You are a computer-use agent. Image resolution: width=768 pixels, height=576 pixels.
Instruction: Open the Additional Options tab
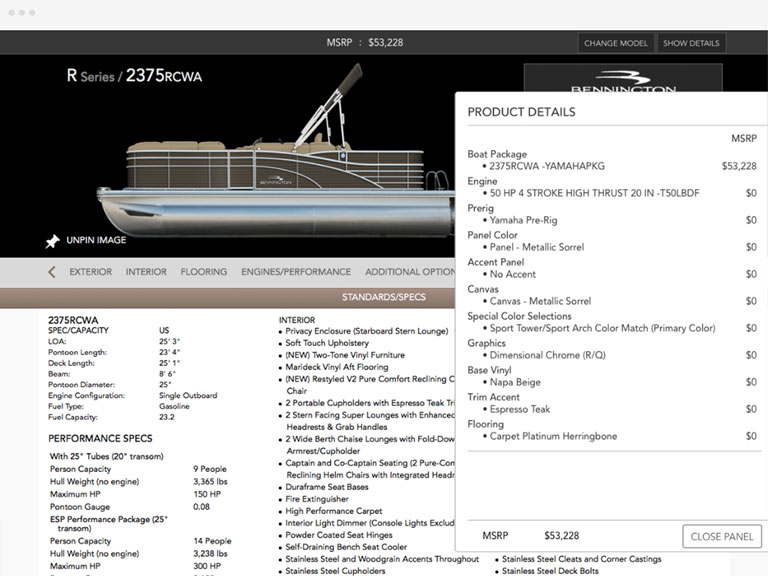tap(408, 272)
